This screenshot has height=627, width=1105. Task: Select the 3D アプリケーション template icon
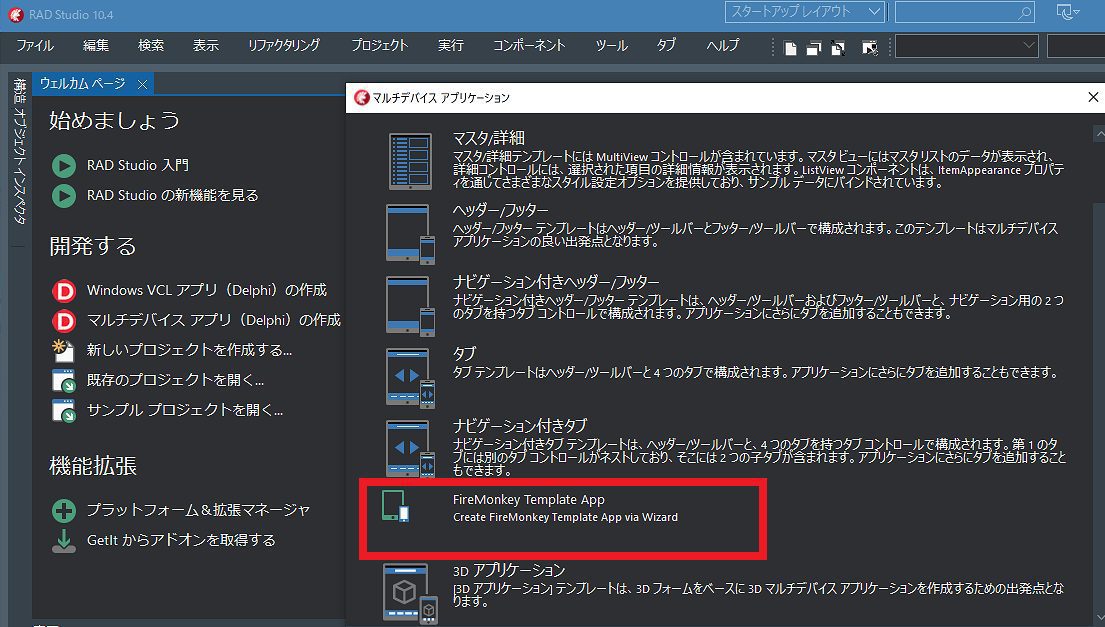coord(409,593)
